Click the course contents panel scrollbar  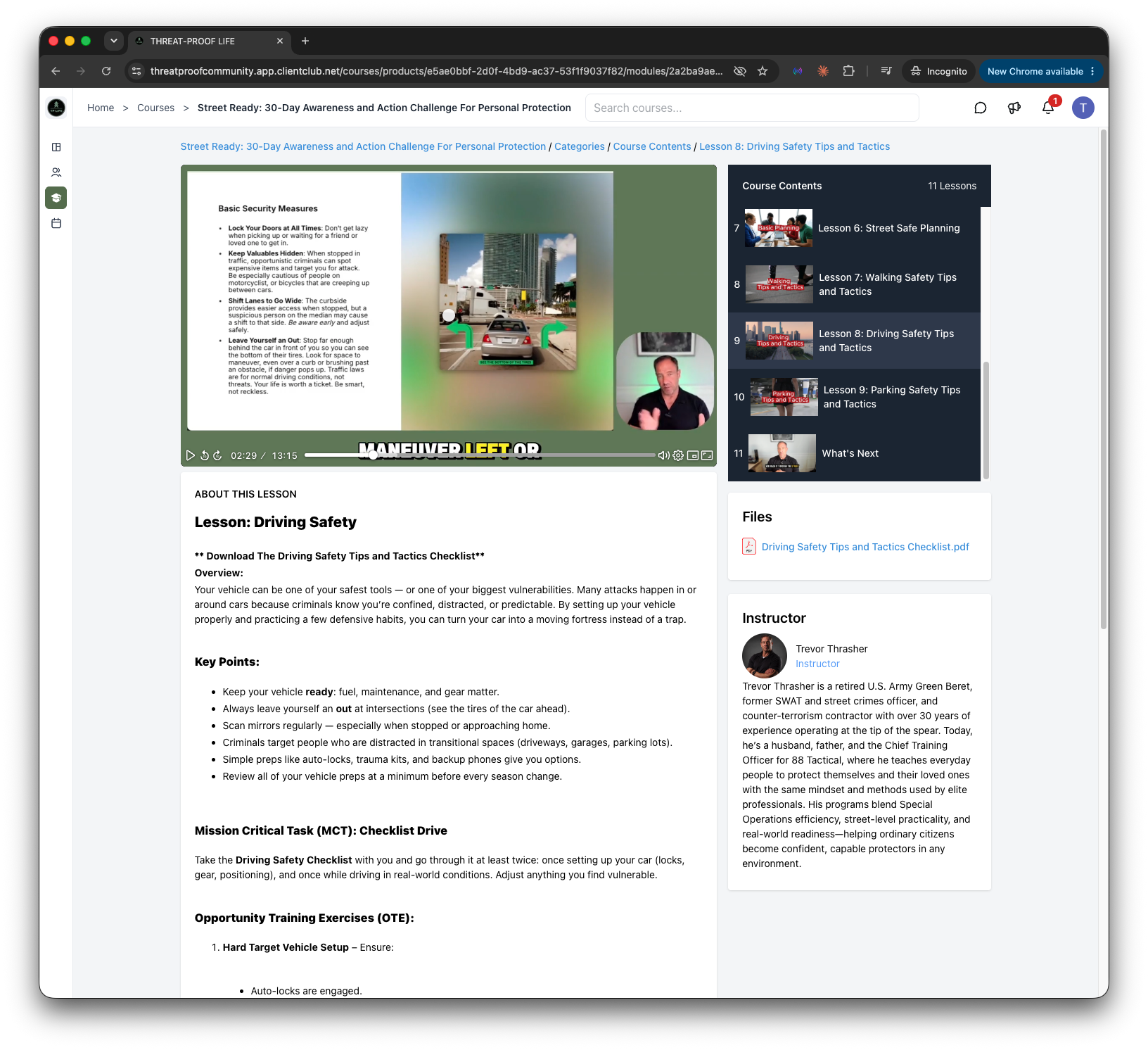point(986,420)
